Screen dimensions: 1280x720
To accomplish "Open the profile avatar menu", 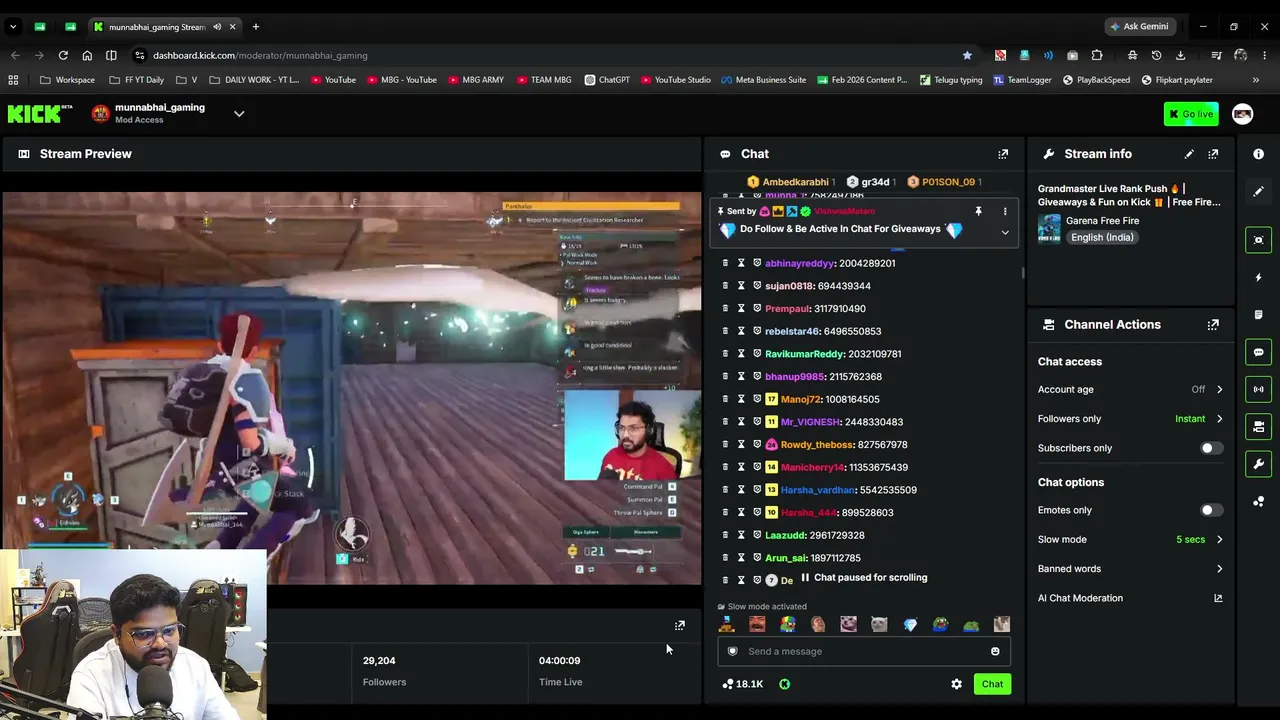I will (x=1242, y=114).
